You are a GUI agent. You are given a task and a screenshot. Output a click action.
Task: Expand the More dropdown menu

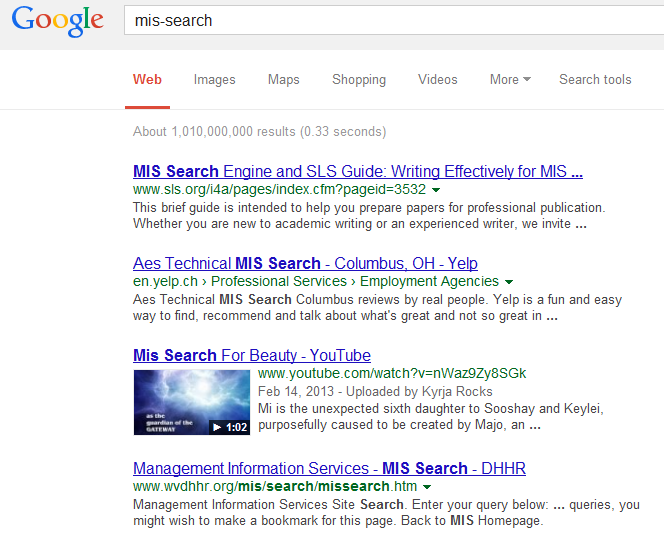point(510,80)
